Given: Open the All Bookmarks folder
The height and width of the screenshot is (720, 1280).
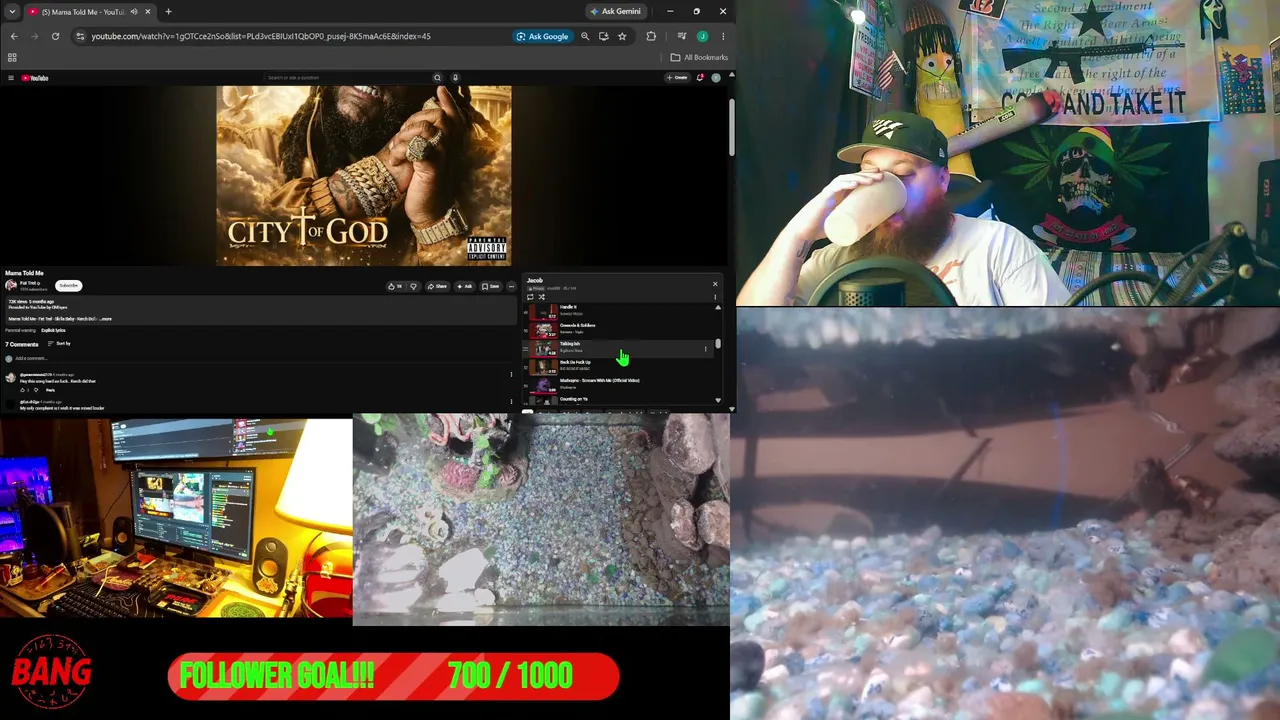Looking at the screenshot, I should point(699,57).
